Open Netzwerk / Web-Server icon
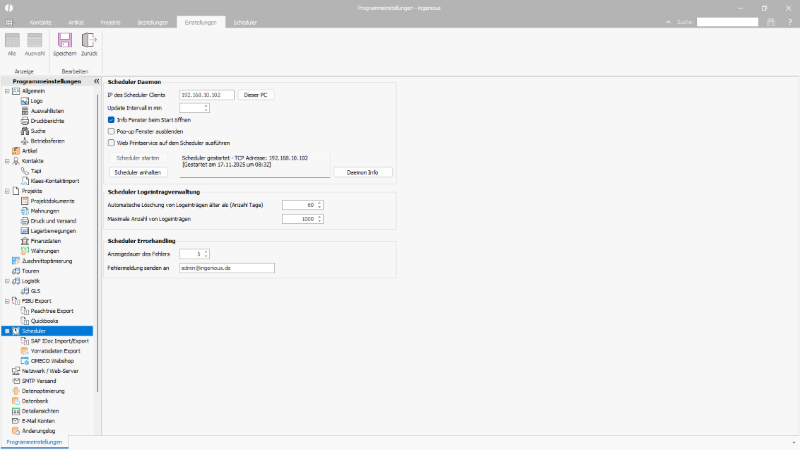This screenshot has height=450, width=800. point(16,371)
